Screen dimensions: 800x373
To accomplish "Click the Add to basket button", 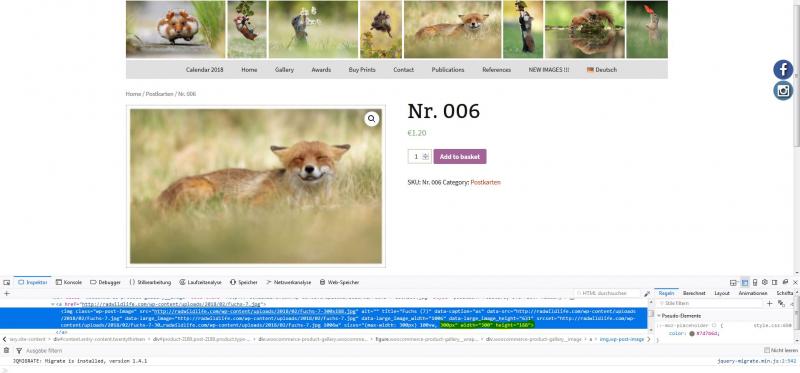I will tap(460, 157).
